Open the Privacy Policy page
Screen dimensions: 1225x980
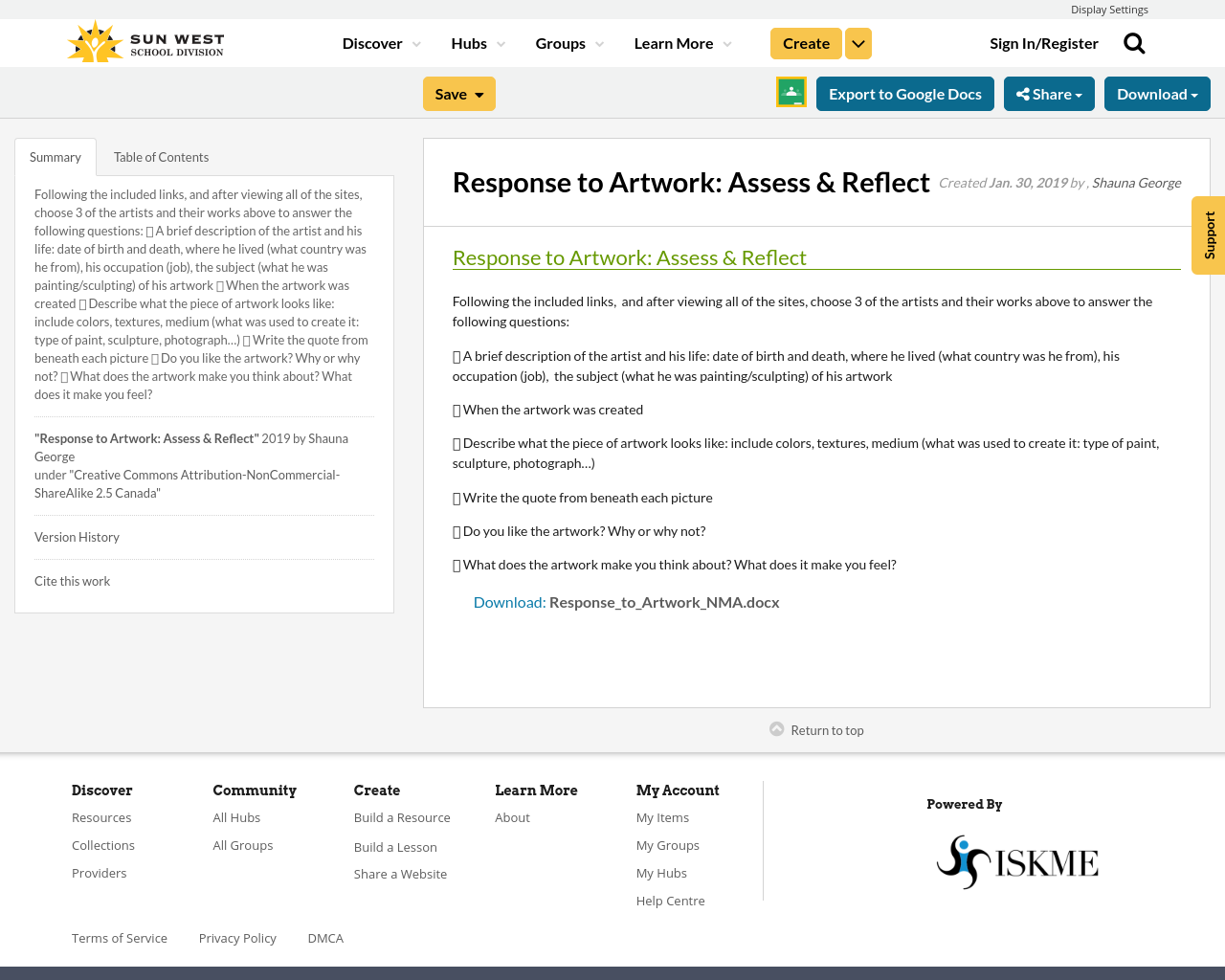click(x=237, y=937)
